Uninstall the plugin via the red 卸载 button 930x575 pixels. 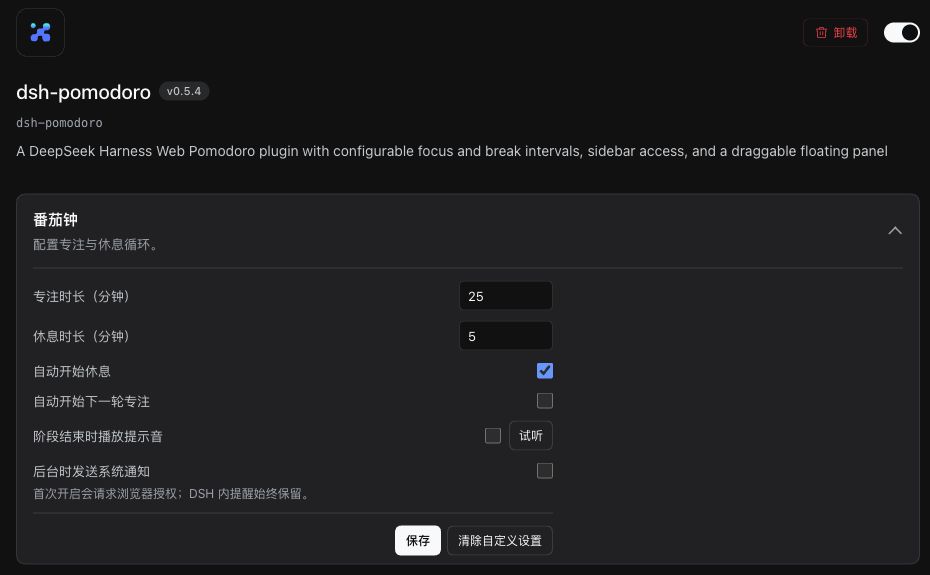pyautogui.click(x=835, y=33)
